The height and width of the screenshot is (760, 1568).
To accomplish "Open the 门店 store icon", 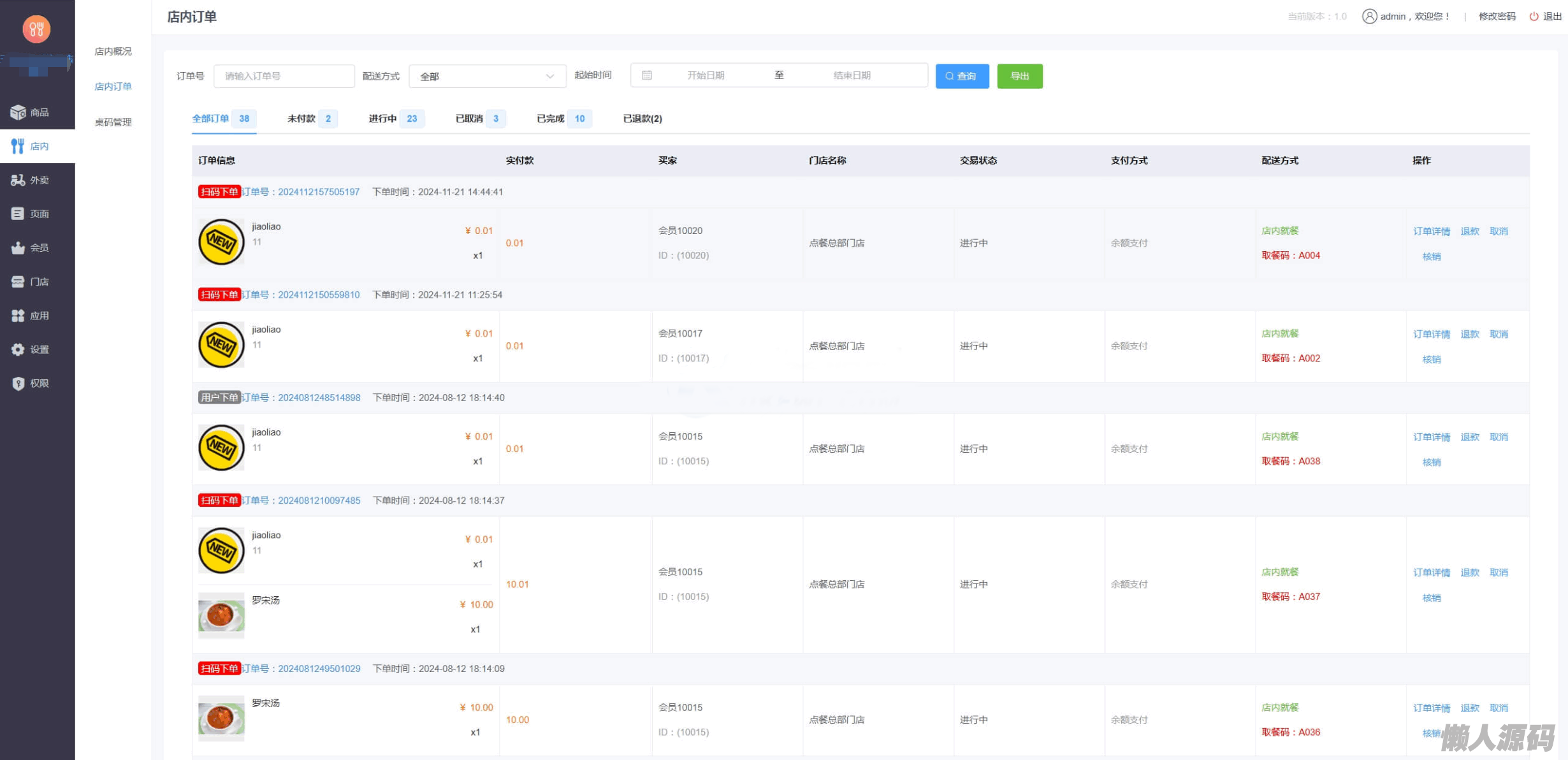I will [18, 282].
